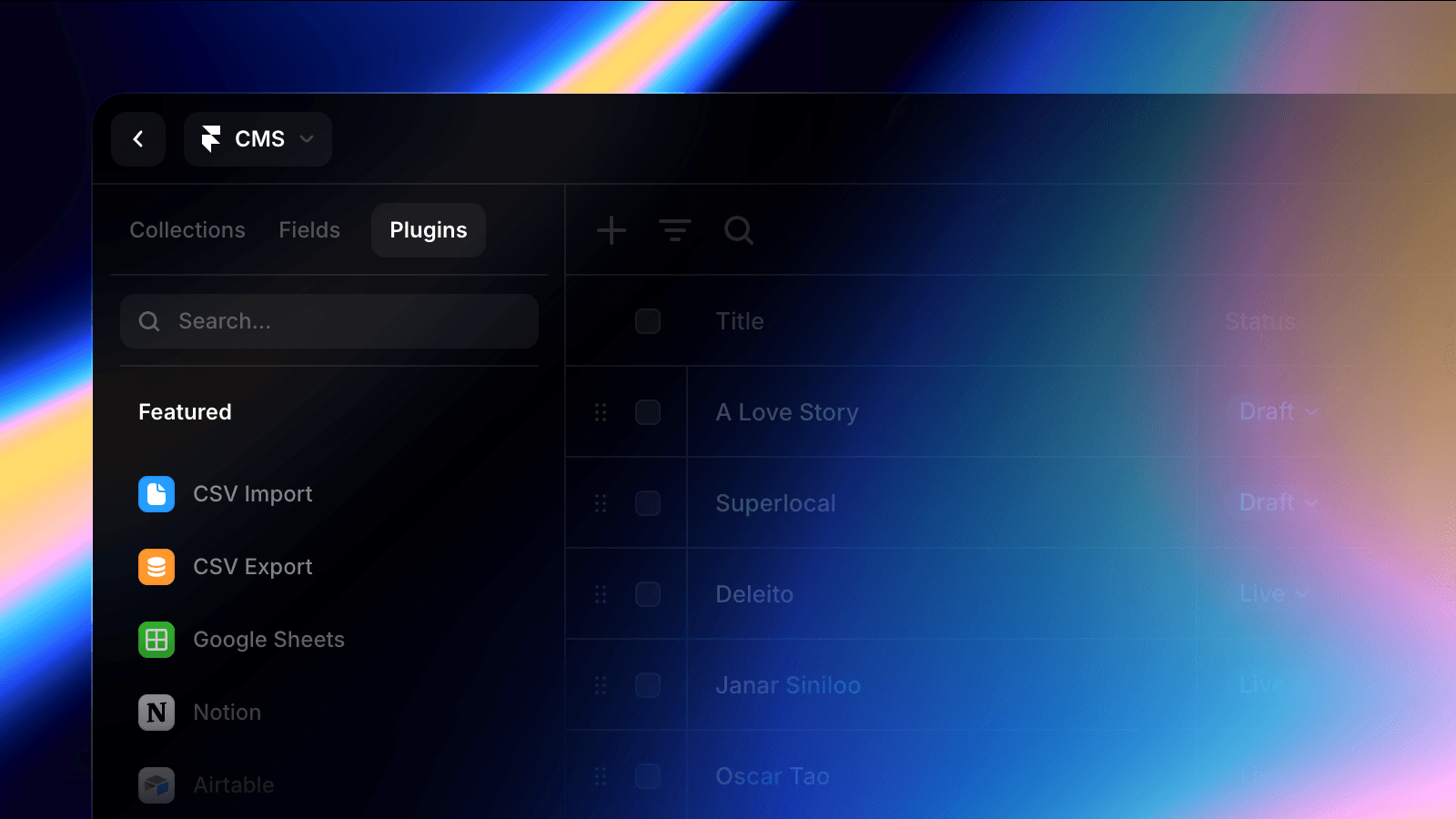Check the Oscar Tao row checkbox
This screenshot has width=1456, height=819.
coord(648,776)
